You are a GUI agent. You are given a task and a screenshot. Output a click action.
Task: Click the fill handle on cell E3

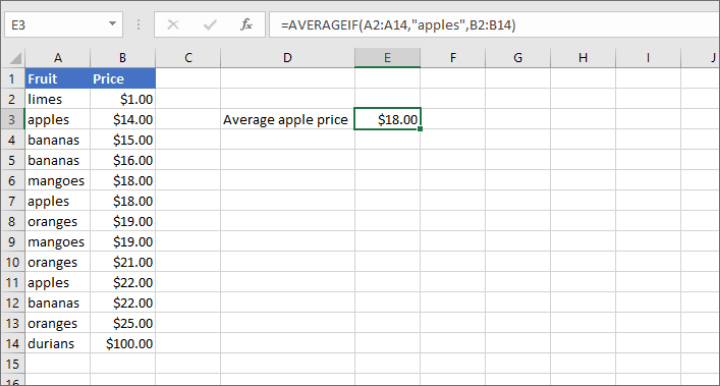click(420, 129)
